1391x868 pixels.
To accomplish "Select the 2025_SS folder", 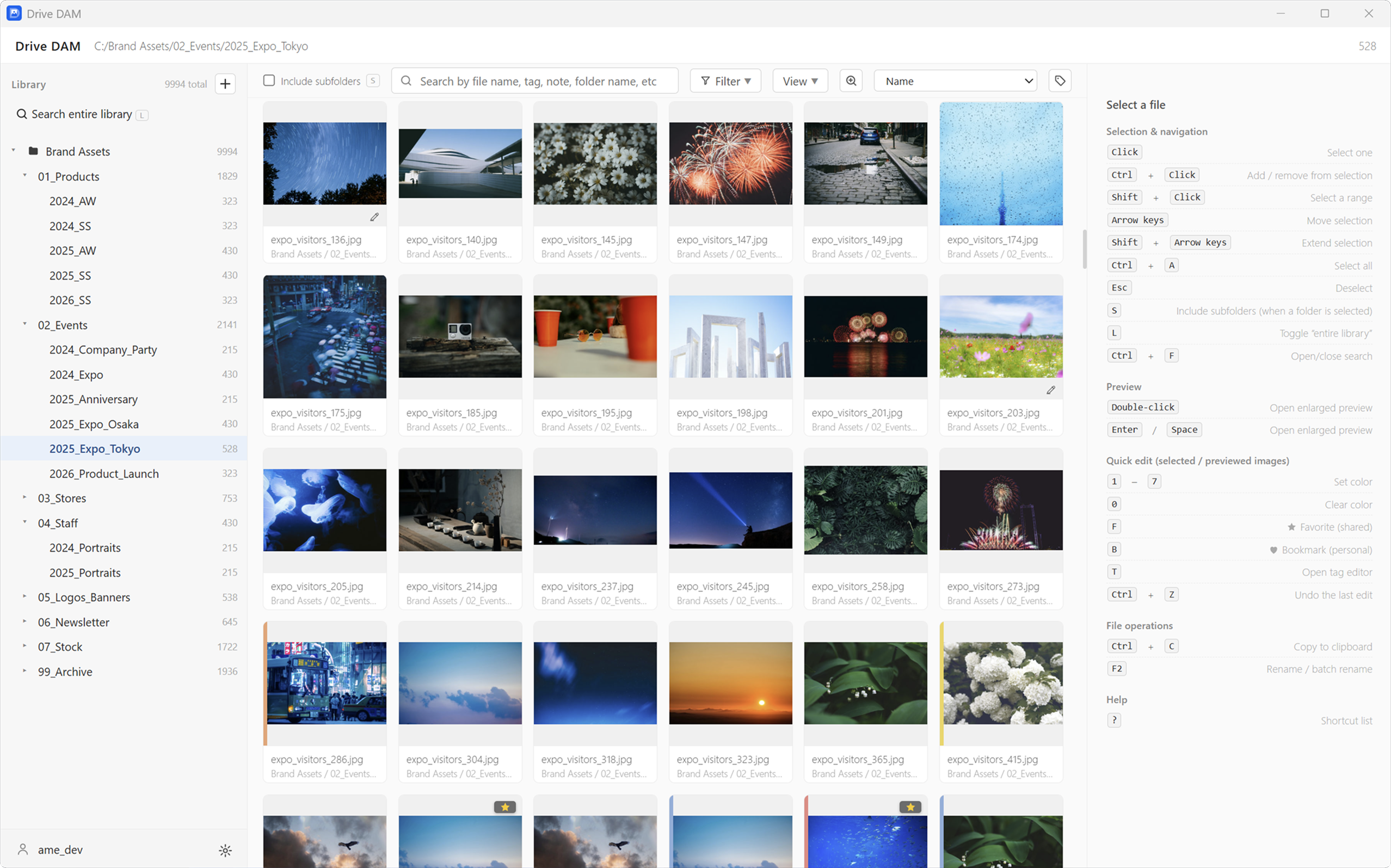I will click(x=124, y=275).
